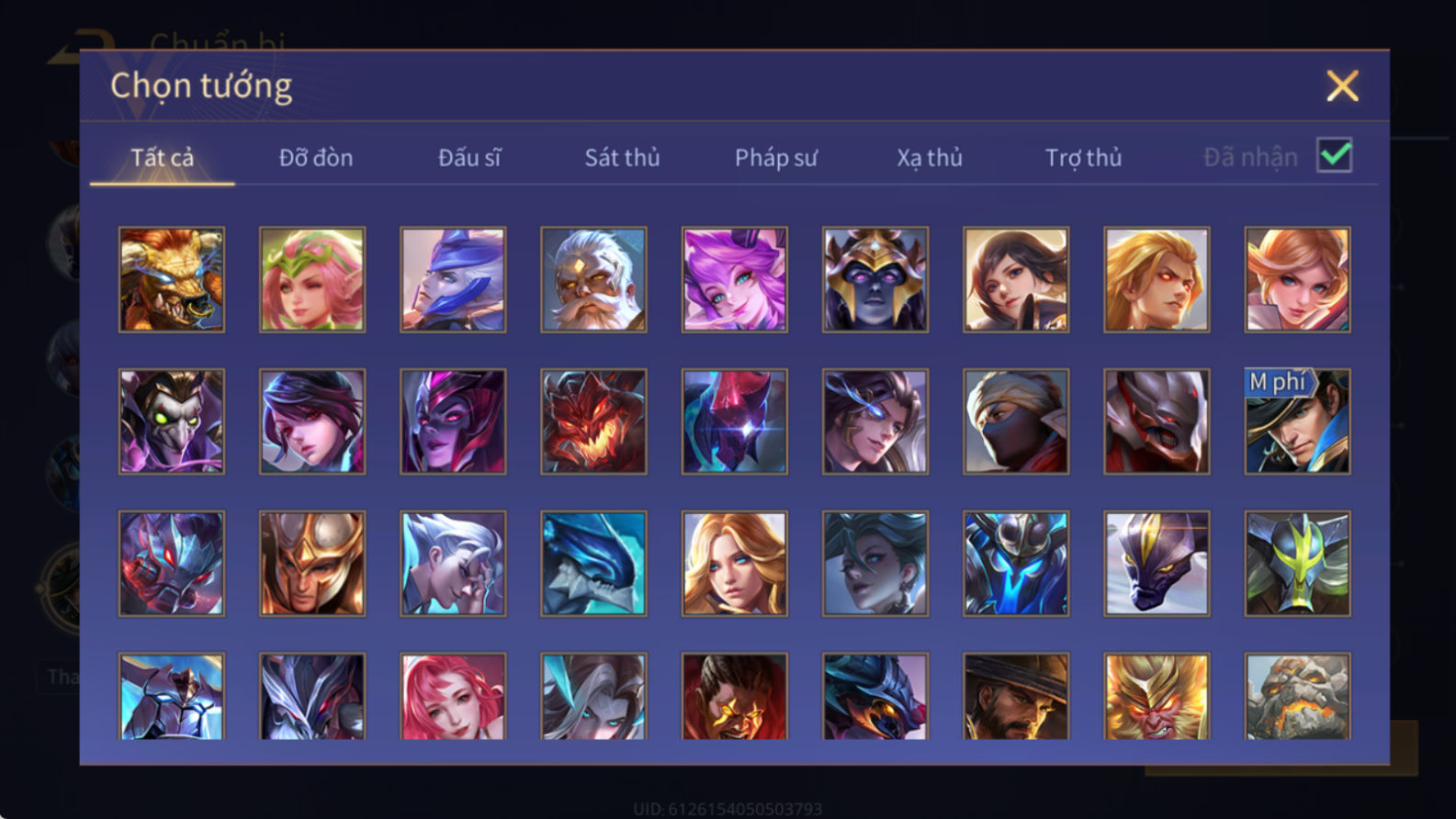Select the 'Tất cả' tab
The height and width of the screenshot is (819, 1456).
click(163, 158)
